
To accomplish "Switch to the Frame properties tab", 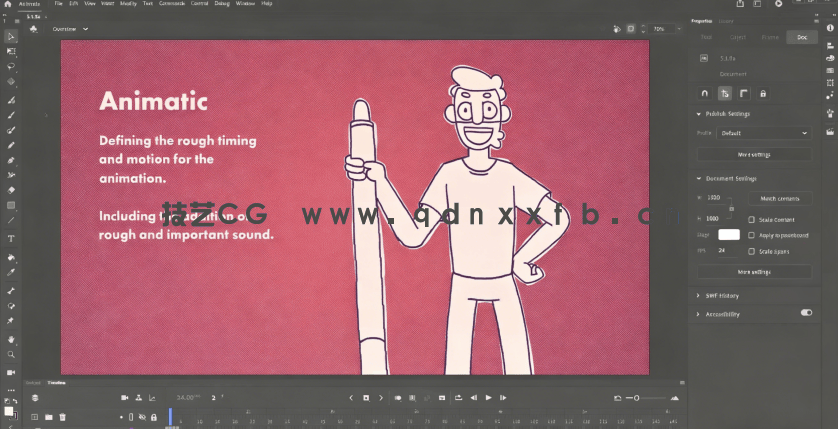I will point(770,37).
